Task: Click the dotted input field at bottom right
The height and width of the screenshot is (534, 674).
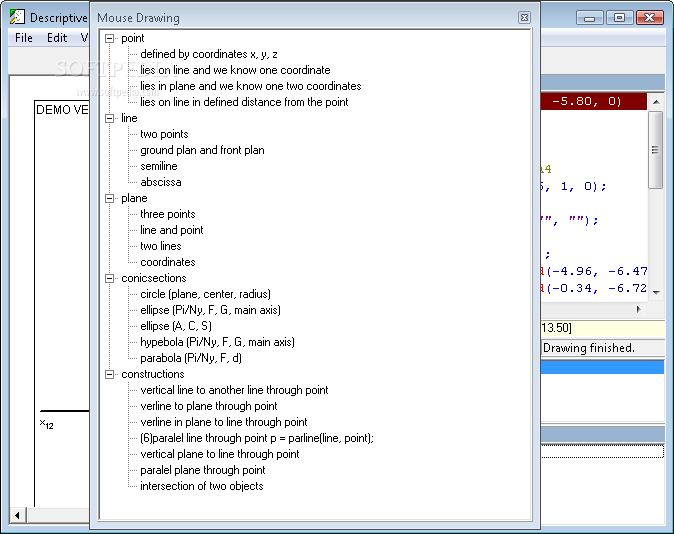Action: tap(602, 451)
